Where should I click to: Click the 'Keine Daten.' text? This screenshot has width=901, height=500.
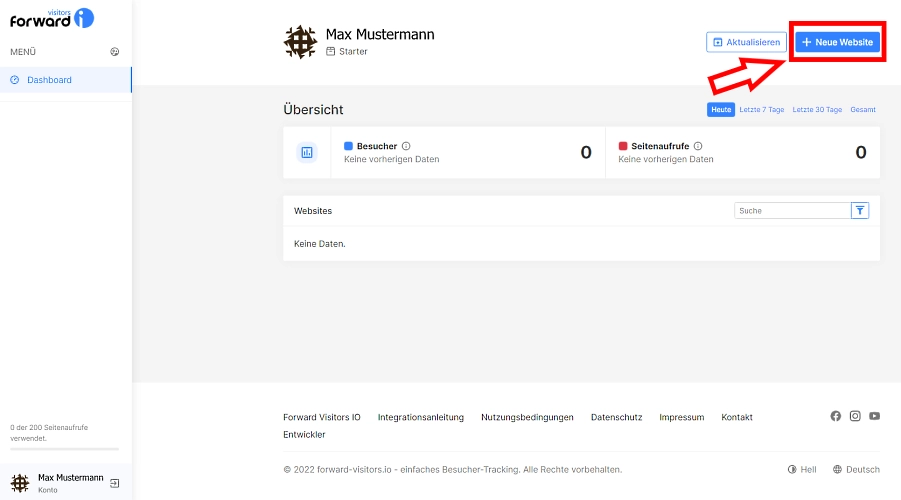[319, 244]
